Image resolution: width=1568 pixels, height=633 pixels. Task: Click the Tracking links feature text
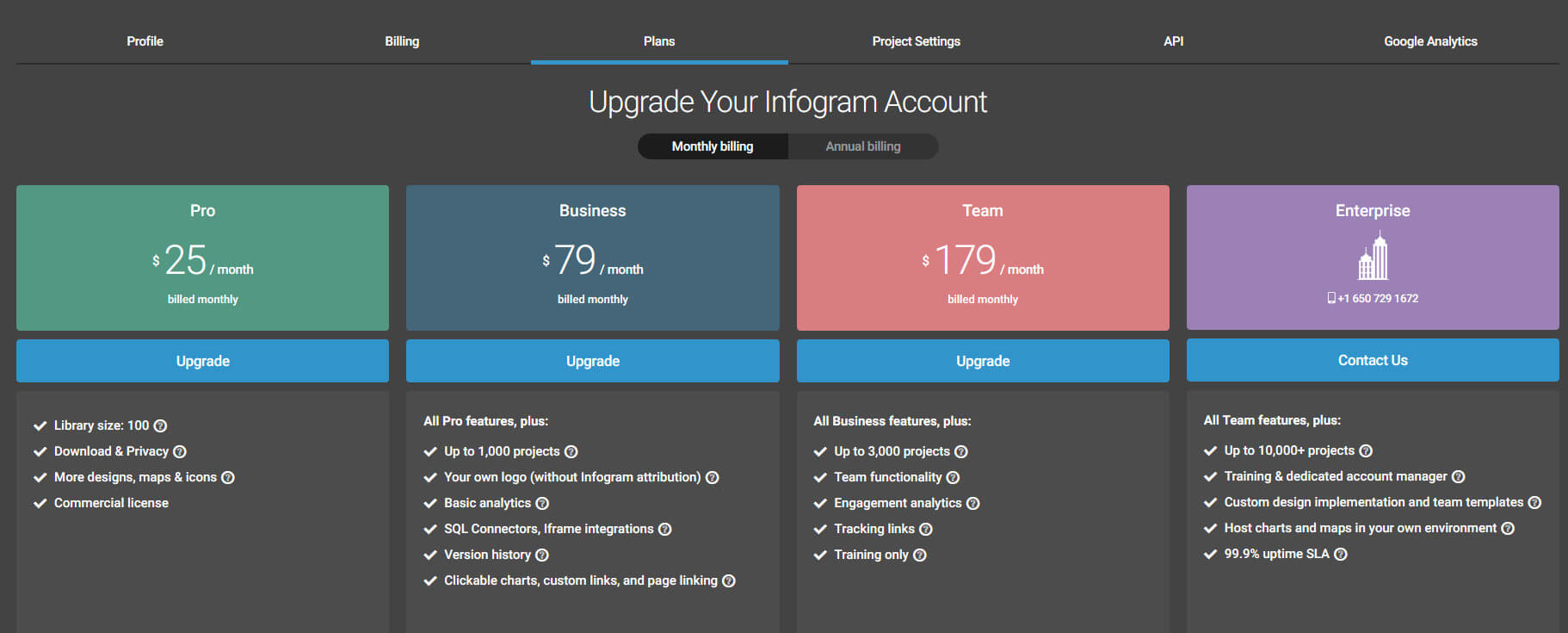[874, 529]
